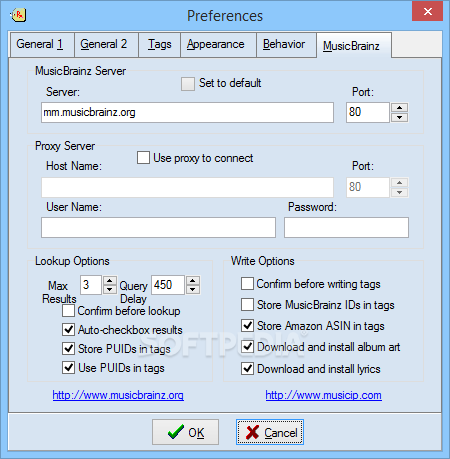The image size is (450, 459).
Task: Increase Max Results with up arrow
Action: tap(110, 281)
